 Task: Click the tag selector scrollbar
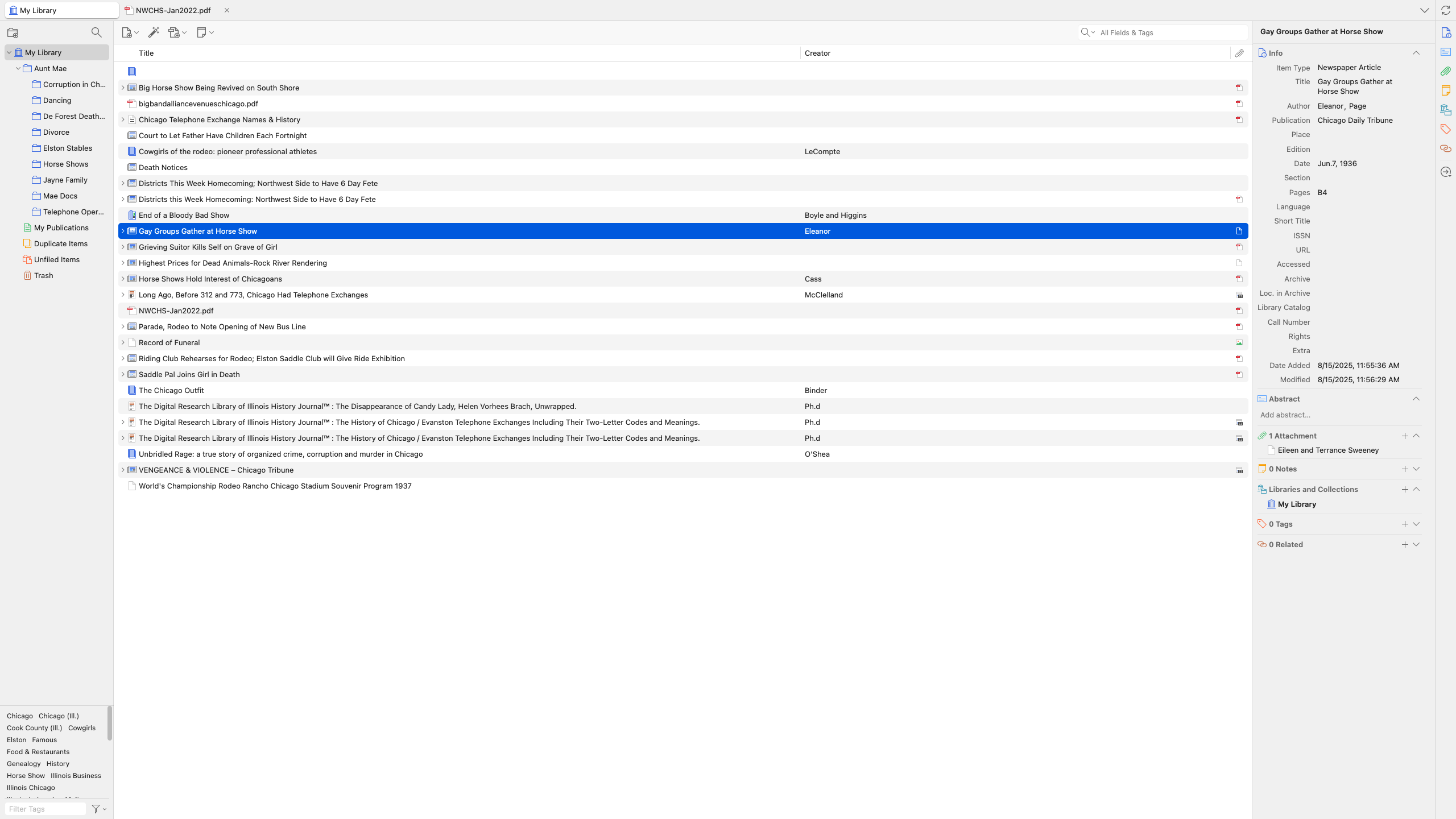coord(110,722)
